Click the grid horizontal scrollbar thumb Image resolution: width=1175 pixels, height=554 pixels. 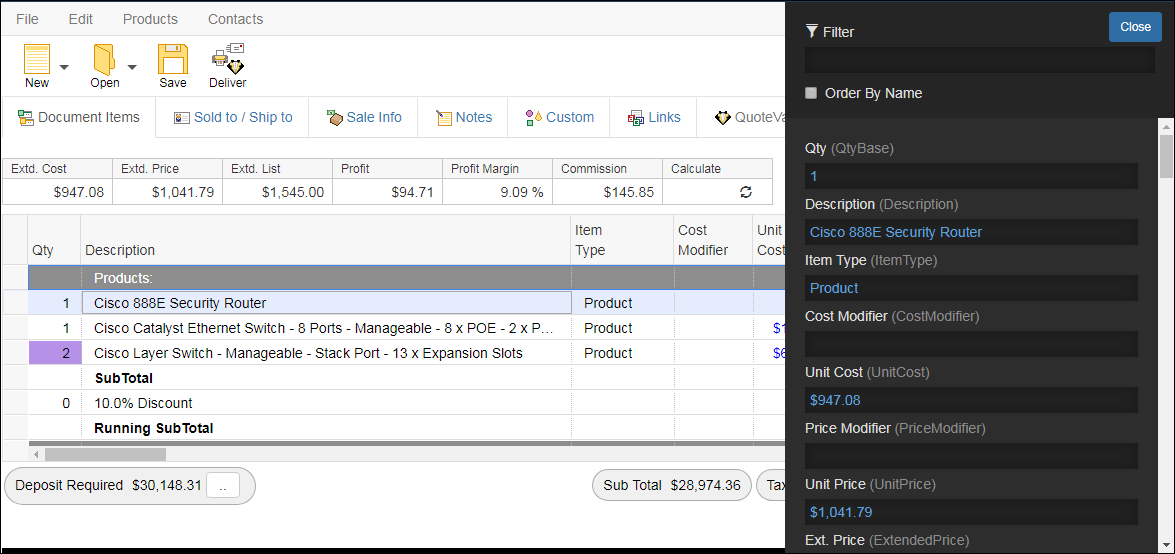coord(105,454)
